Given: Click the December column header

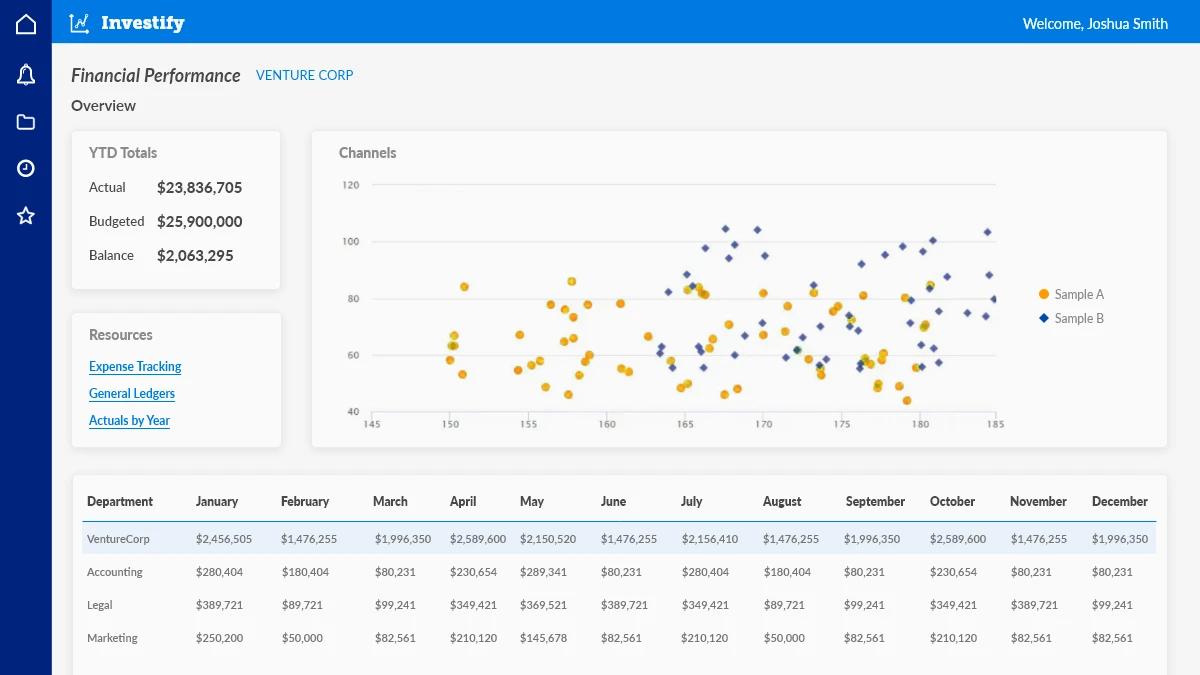Looking at the screenshot, I should pyautogui.click(x=1121, y=501).
